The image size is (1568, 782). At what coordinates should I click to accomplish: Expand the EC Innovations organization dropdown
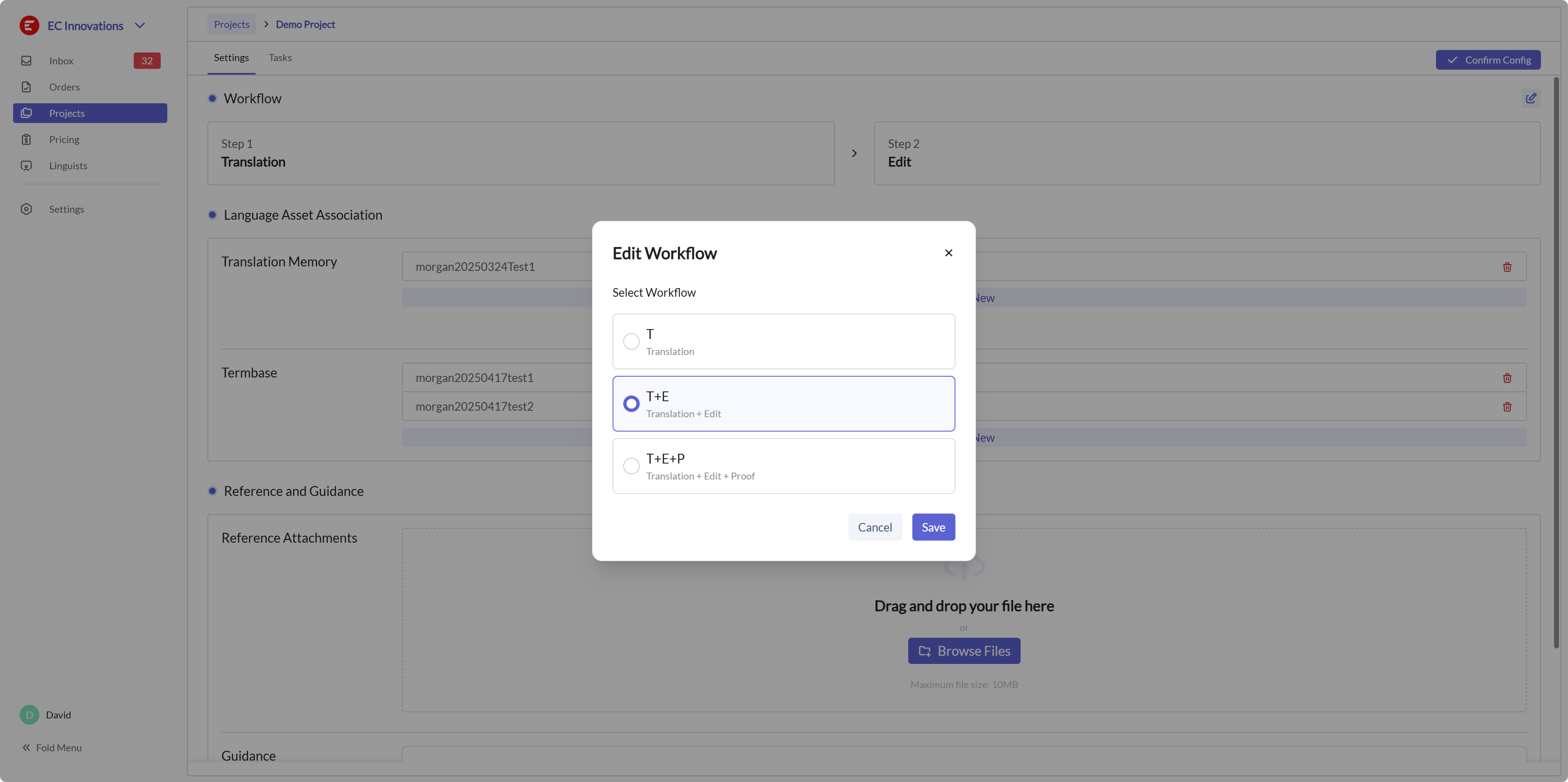(140, 25)
